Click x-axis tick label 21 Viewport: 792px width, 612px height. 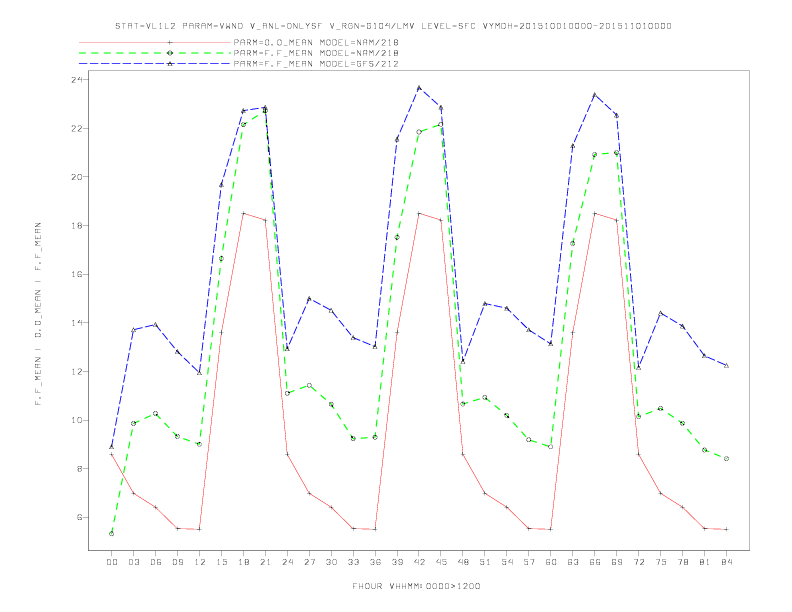click(x=265, y=562)
